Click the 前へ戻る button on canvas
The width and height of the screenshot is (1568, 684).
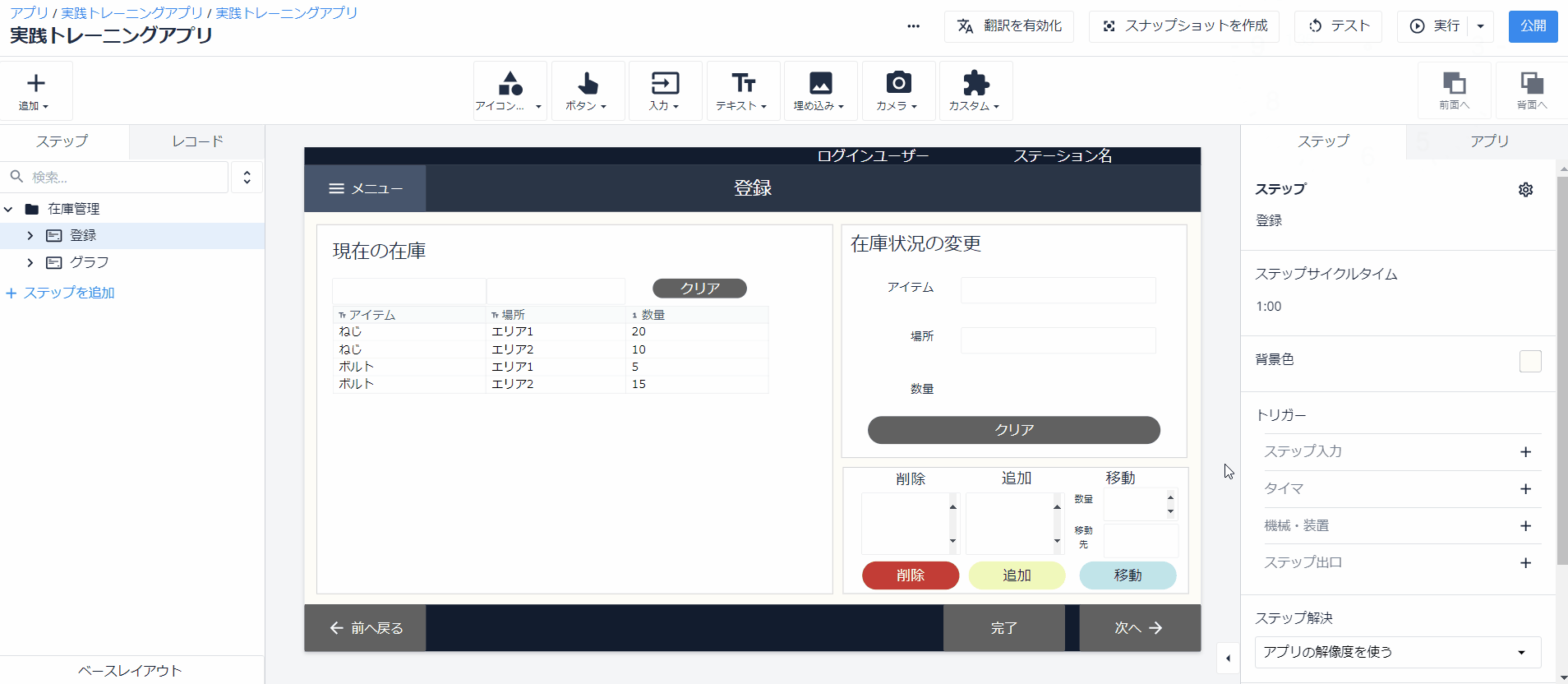365,628
